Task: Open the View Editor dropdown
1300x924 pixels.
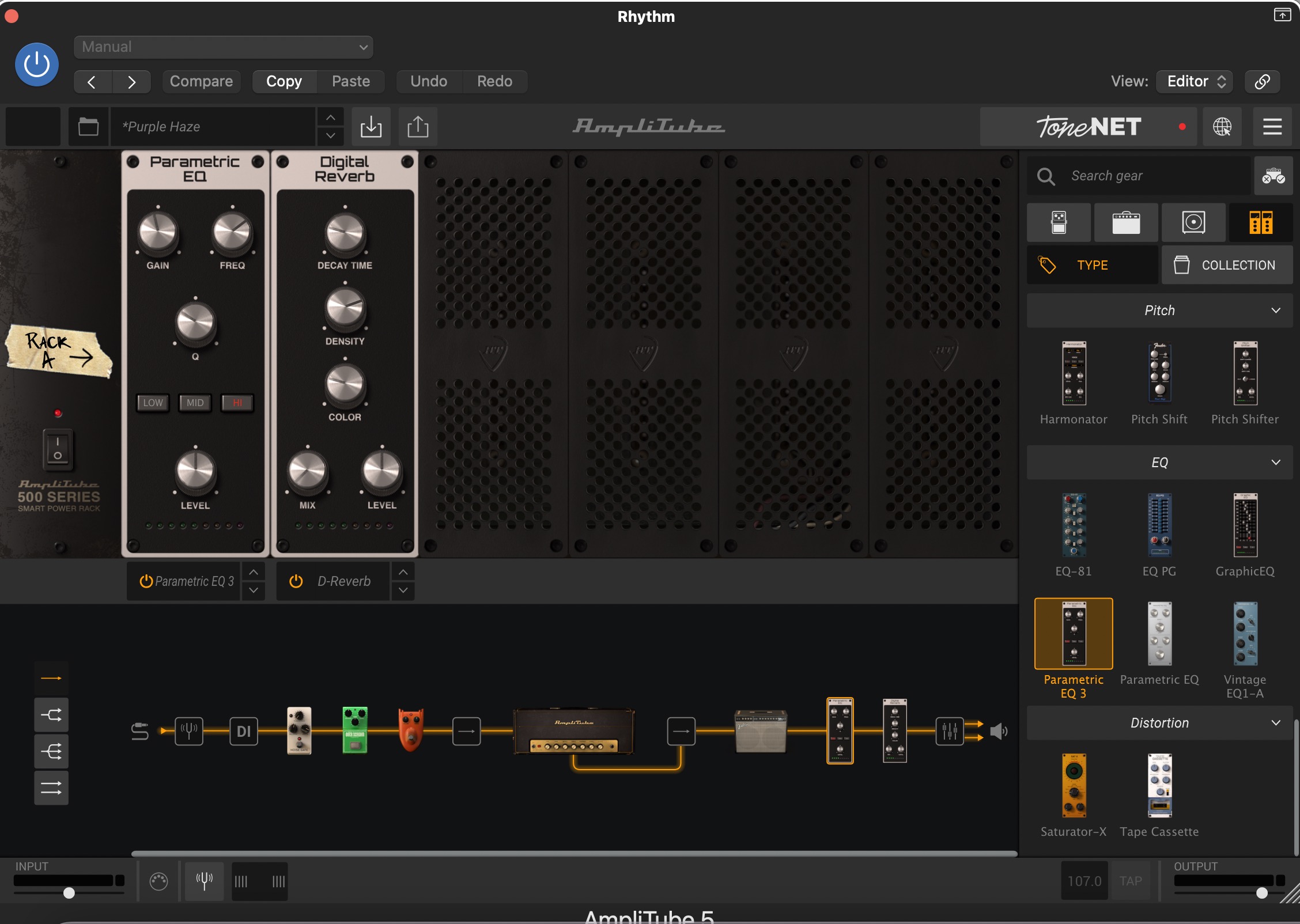Action: pyautogui.click(x=1195, y=81)
